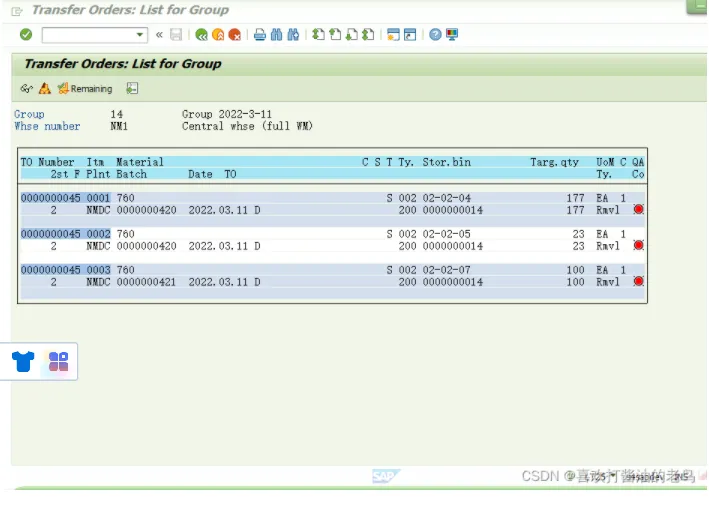709x511 pixels.
Task: Click the Find Next binoculars icon
Action: point(293,35)
